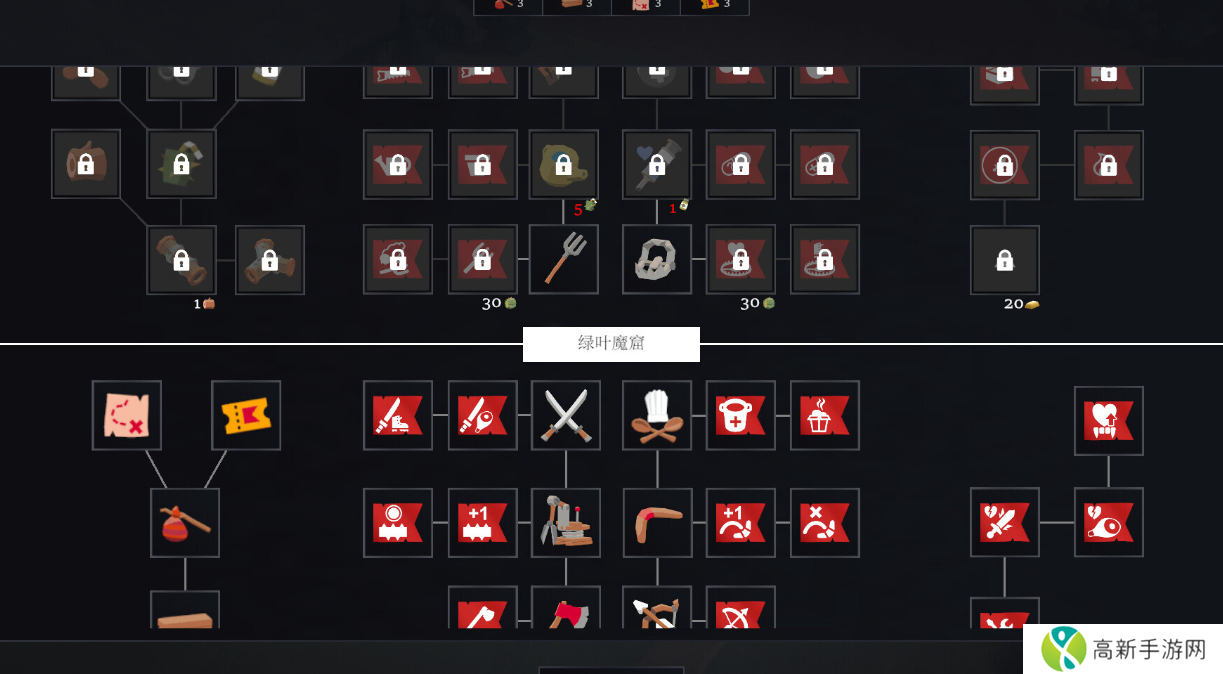Click the 绿叶魔窟 section label

[x=611, y=344]
